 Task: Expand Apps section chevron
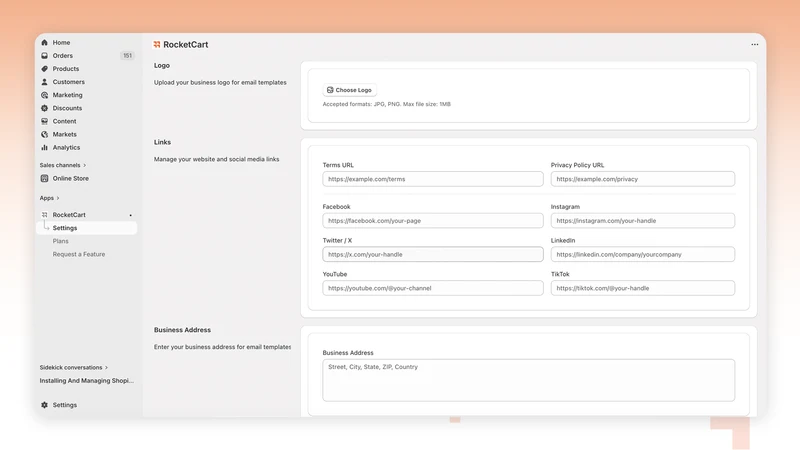58,198
